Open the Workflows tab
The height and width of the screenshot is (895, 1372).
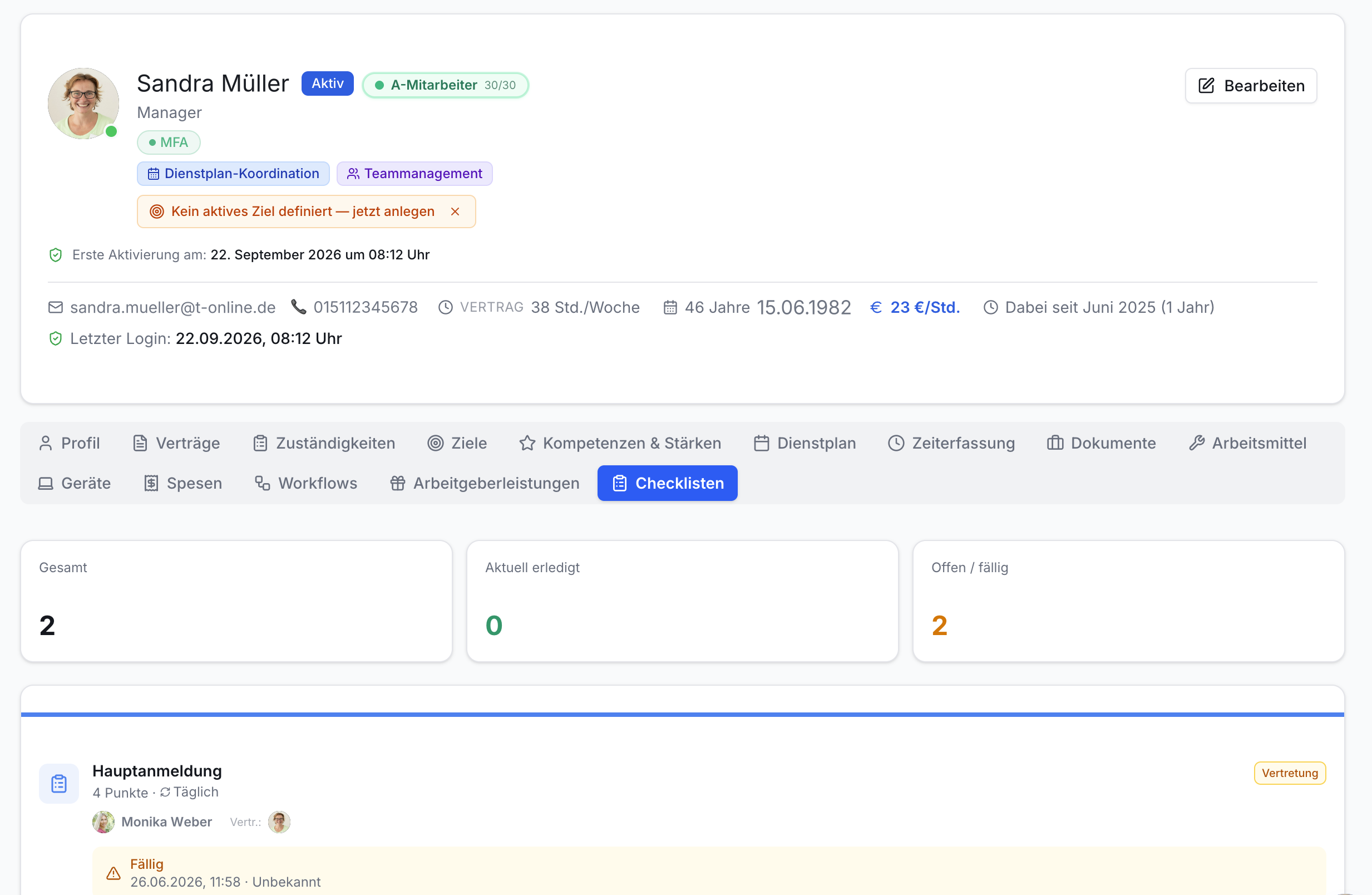(306, 483)
